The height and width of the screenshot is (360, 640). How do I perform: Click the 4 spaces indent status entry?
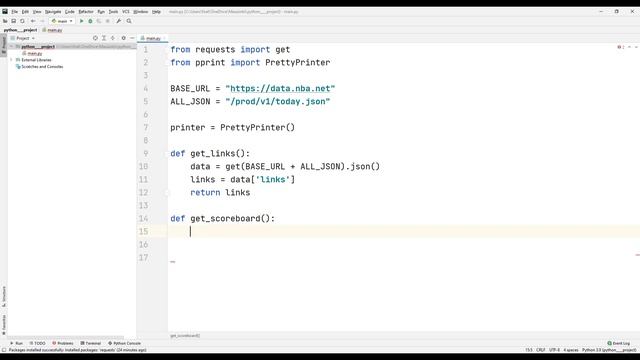(571, 350)
